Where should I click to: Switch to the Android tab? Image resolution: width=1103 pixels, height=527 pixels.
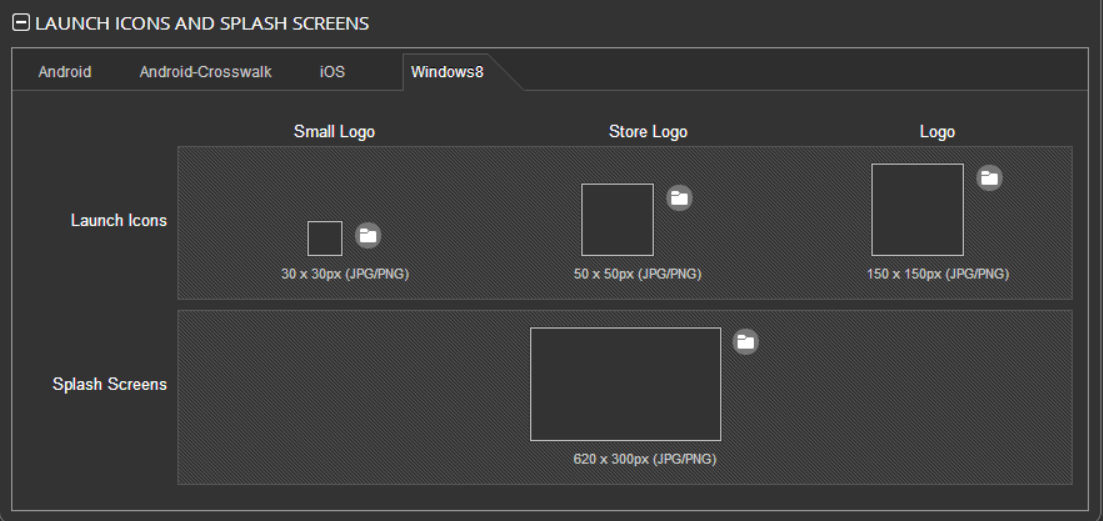[x=65, y=72]
